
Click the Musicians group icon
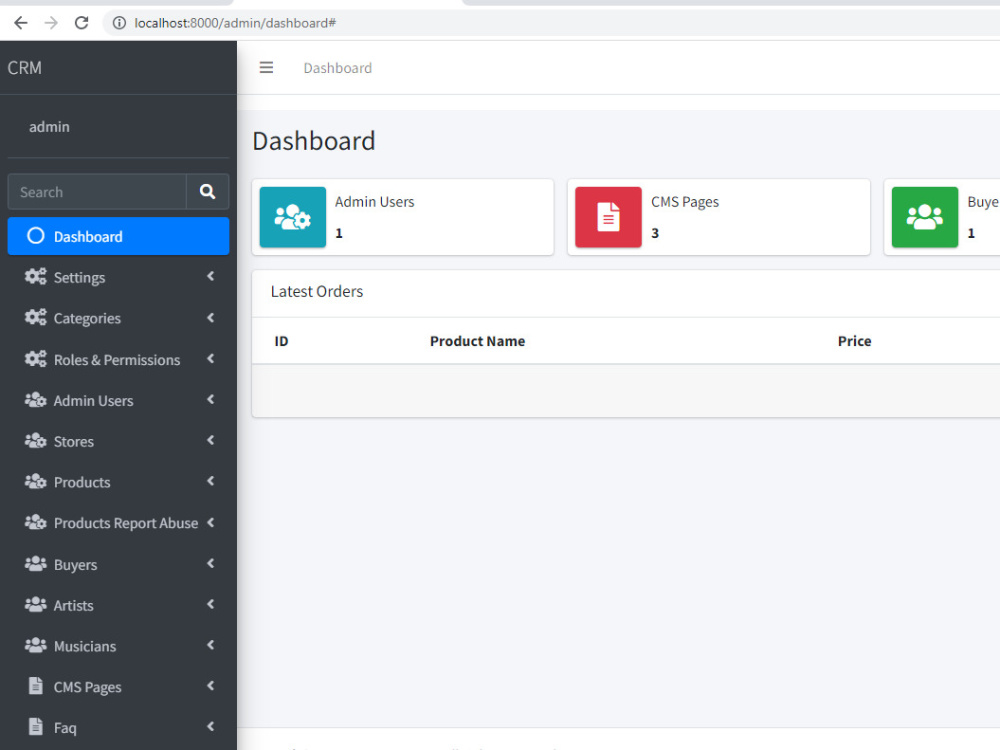click(x=36, y=645)
